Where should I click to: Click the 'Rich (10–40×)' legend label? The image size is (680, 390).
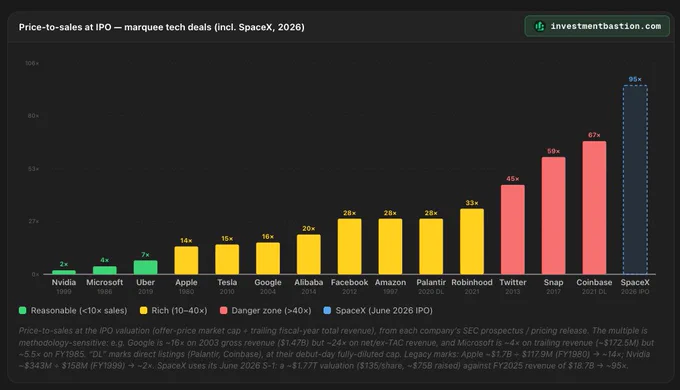click(x=179, y=311)
